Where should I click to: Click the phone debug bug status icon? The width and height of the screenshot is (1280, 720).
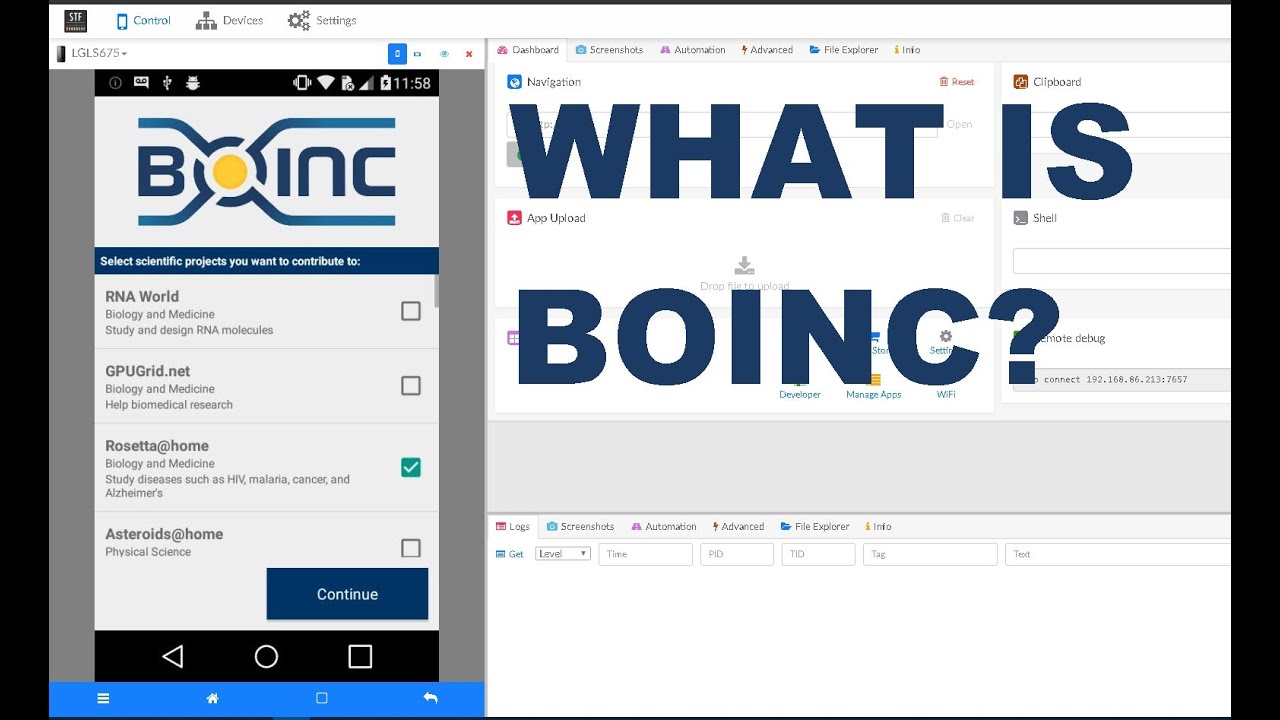(x=193, y=83)
